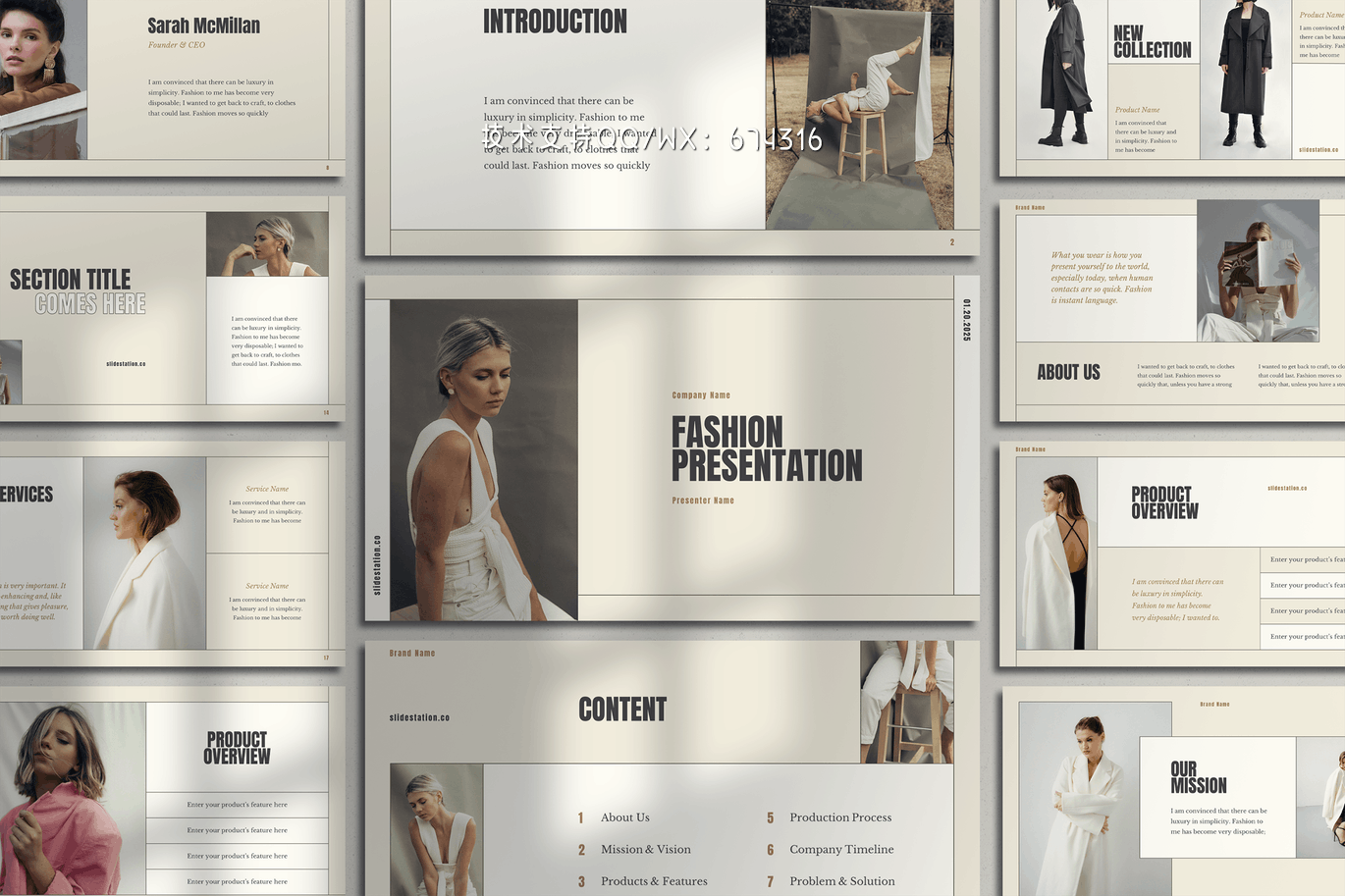Select 'Production Process' in content list
Viewport: 1345px width, 896px height.
pos(840,817)
